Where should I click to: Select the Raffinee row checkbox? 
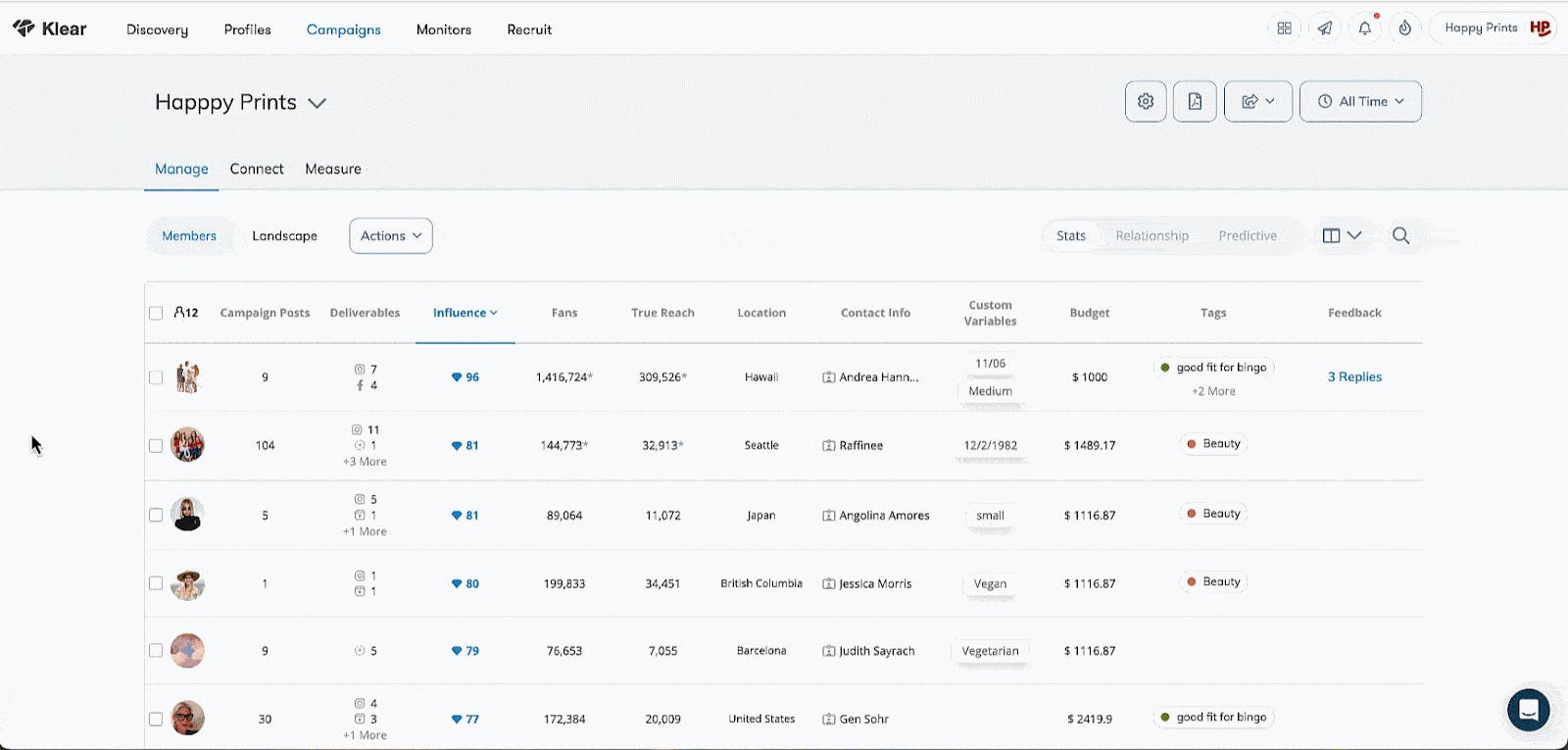tap(156, 445)
